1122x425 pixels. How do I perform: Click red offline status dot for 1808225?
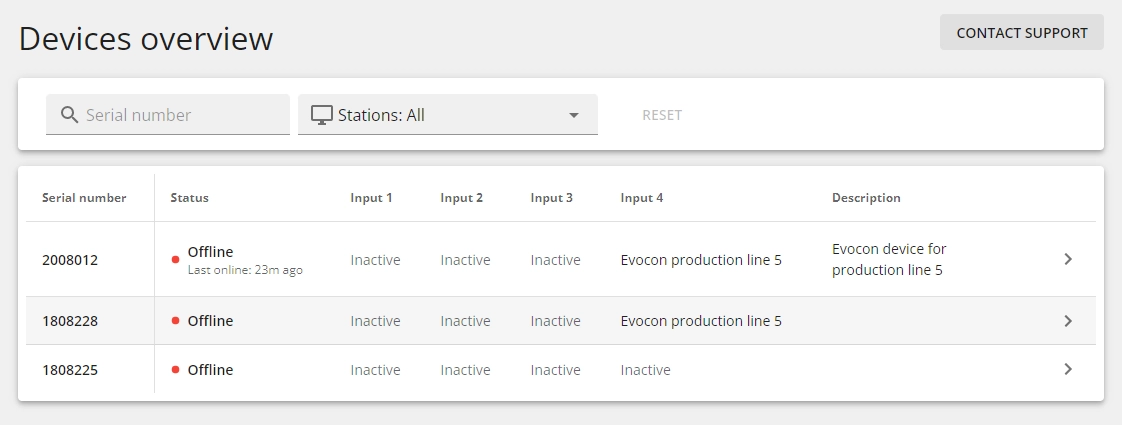[x=175, y=369]
